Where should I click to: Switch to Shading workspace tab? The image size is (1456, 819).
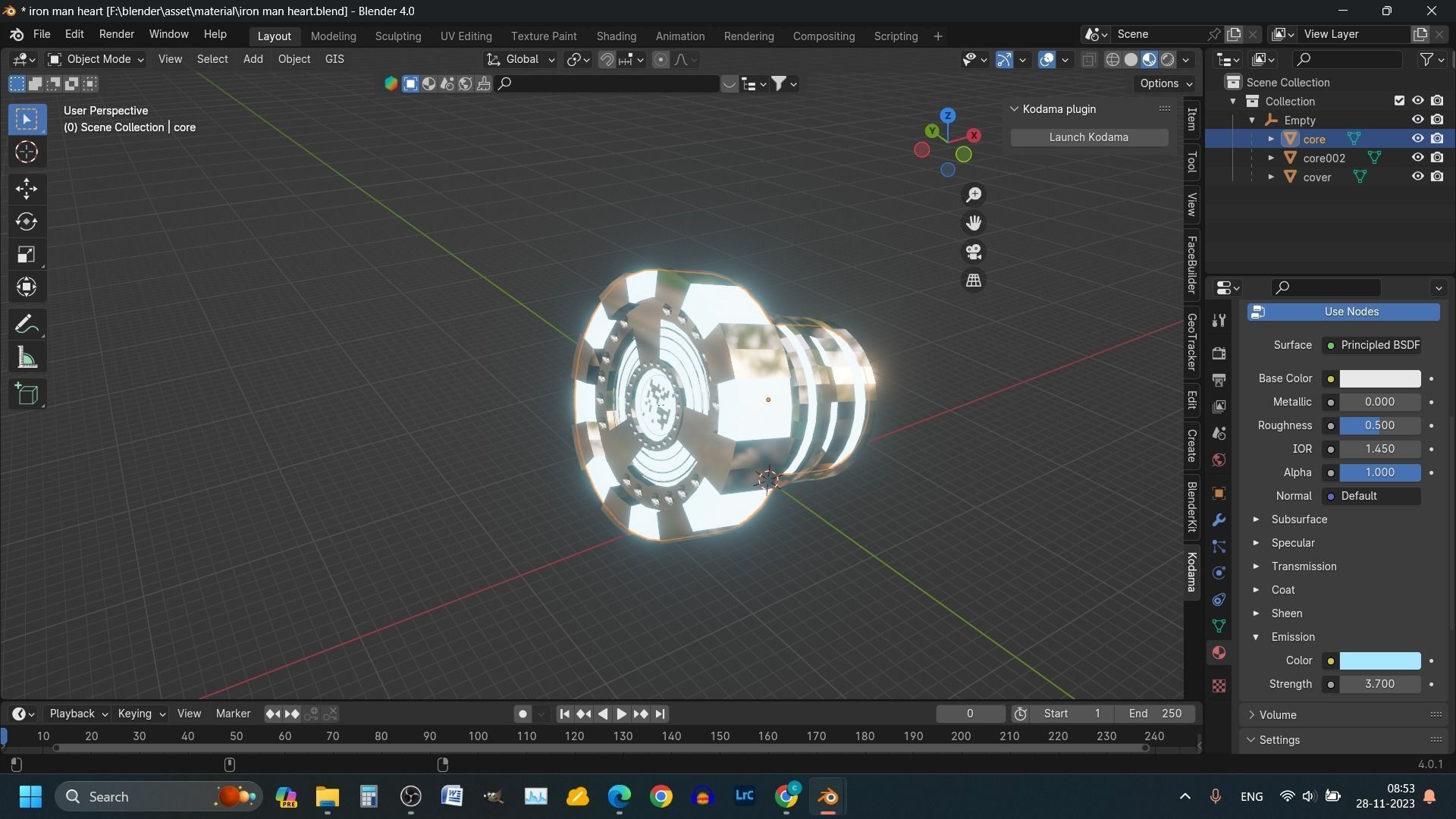pyautogui.click(x=616, y=36)
